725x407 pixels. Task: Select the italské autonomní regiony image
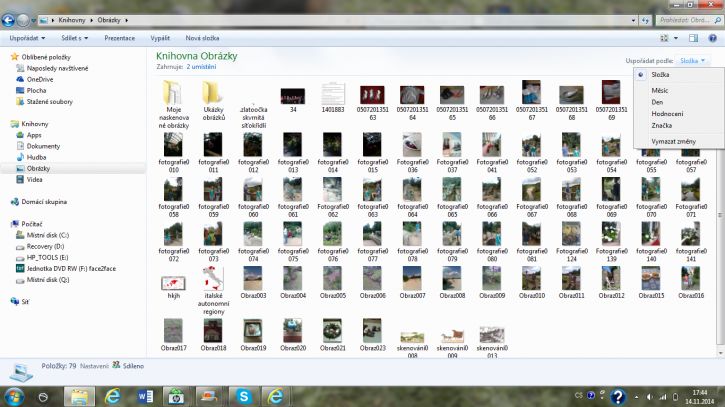coord(213,291)
